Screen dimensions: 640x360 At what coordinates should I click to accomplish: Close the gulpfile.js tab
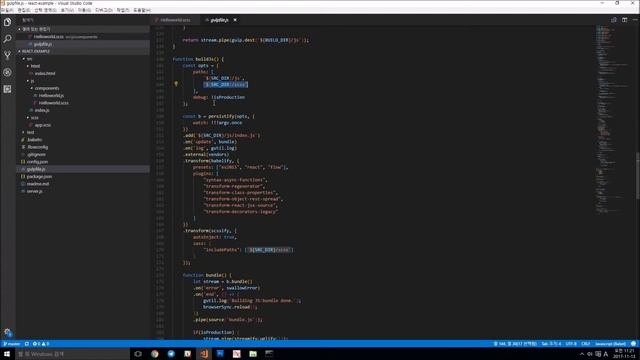click(235, 20)
